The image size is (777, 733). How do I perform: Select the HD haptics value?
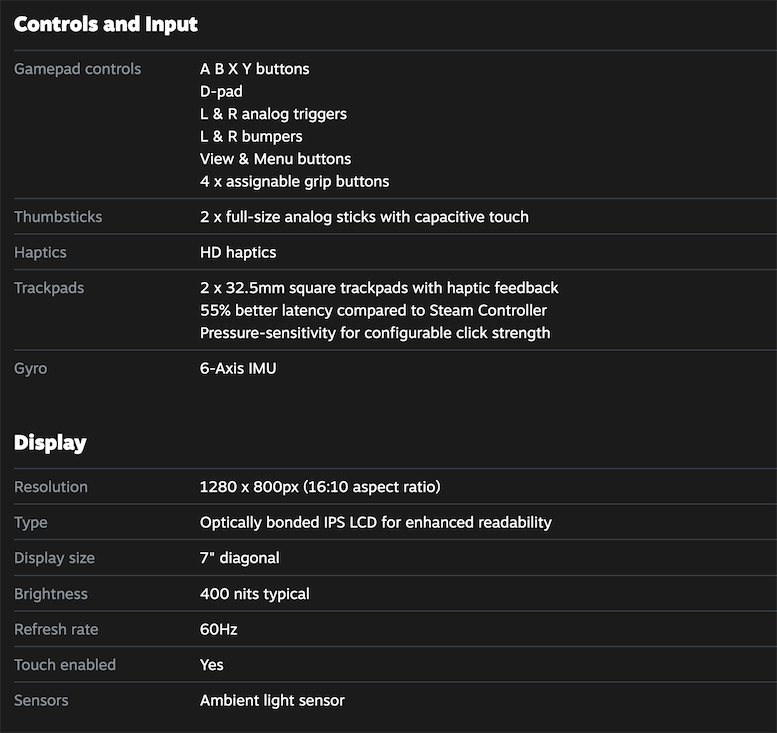(238, 253)
